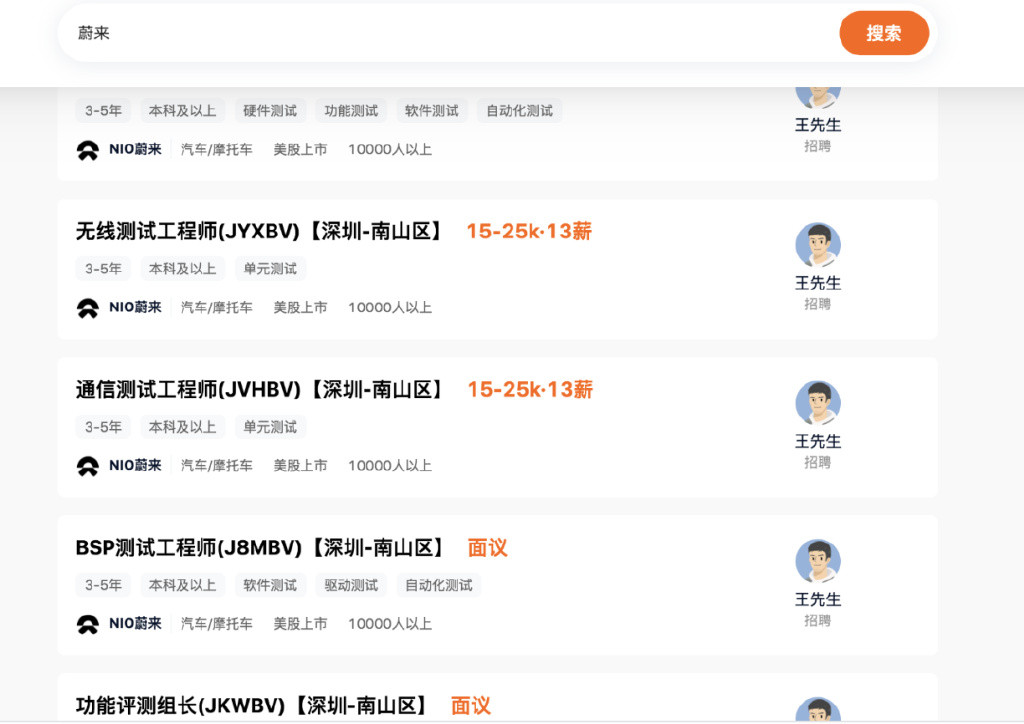Viewport: 1024px width, 724px height.
Task: Click 王先生 name in 通信测试工程师 card
Action: pyautogui.click(x=818, y=442)
